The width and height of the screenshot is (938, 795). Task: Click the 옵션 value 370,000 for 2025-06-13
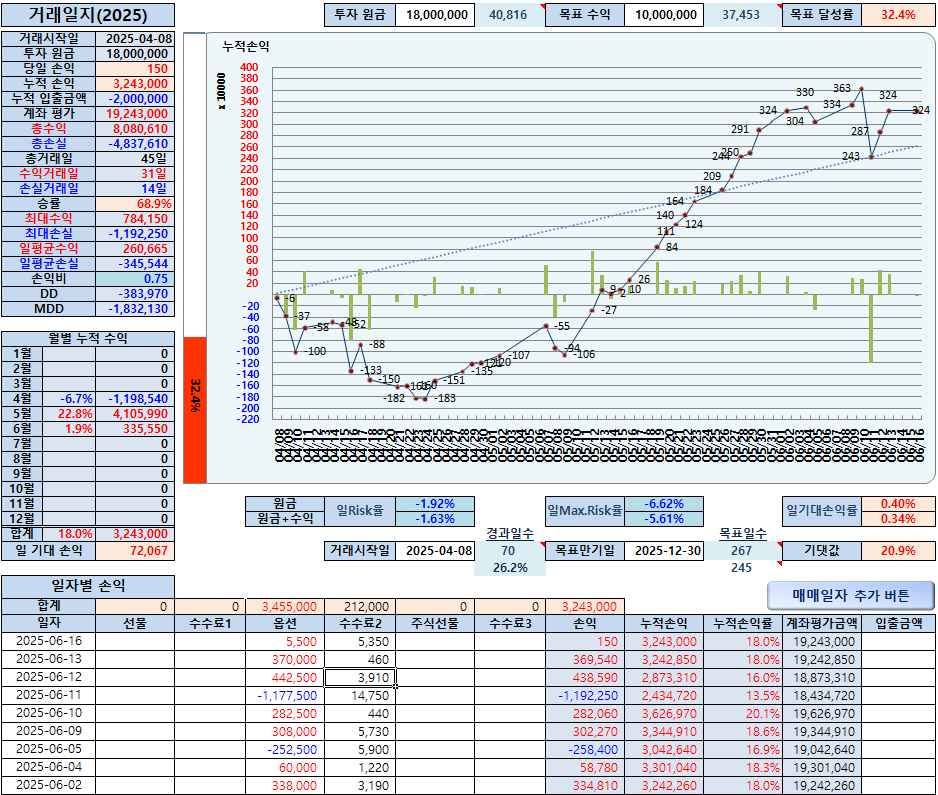coord(285,660)
